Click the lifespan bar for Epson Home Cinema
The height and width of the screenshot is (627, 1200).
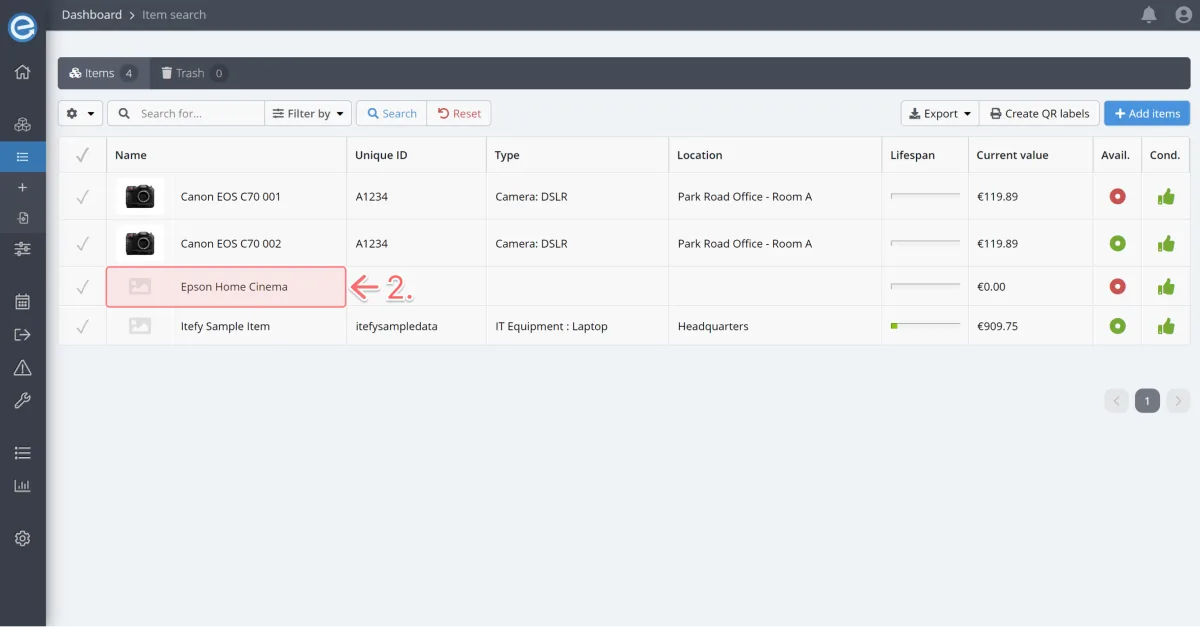(x=925, y=286)
